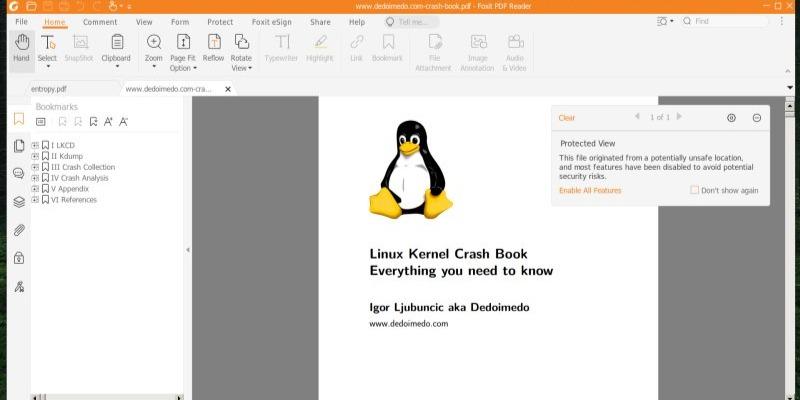Click Clear in the notification panel
Image resolution: width=800 pixels, height=400 pixels.
pos(566,118)
